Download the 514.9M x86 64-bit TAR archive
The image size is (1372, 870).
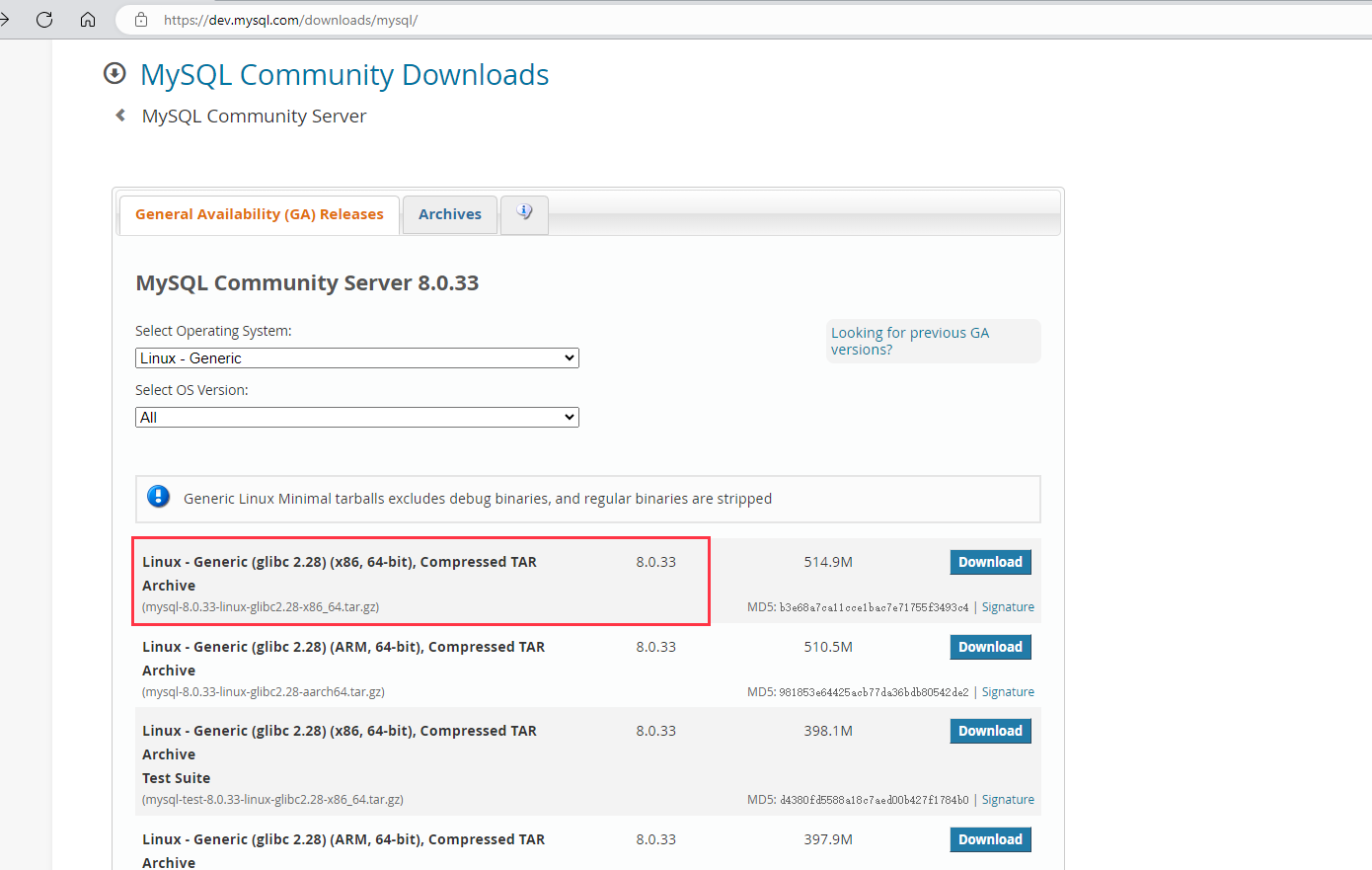pyautogui.click(x=990, y=562)
